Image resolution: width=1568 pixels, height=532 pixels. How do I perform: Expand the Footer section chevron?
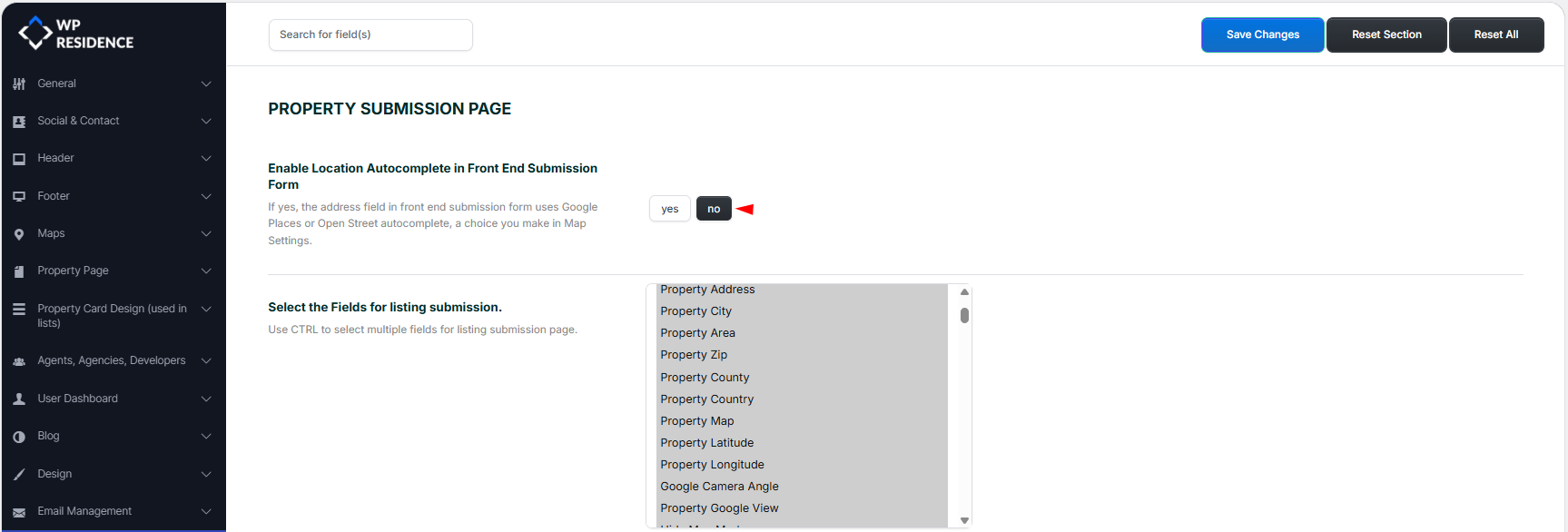pyautogui.click(x=206, y=196)
